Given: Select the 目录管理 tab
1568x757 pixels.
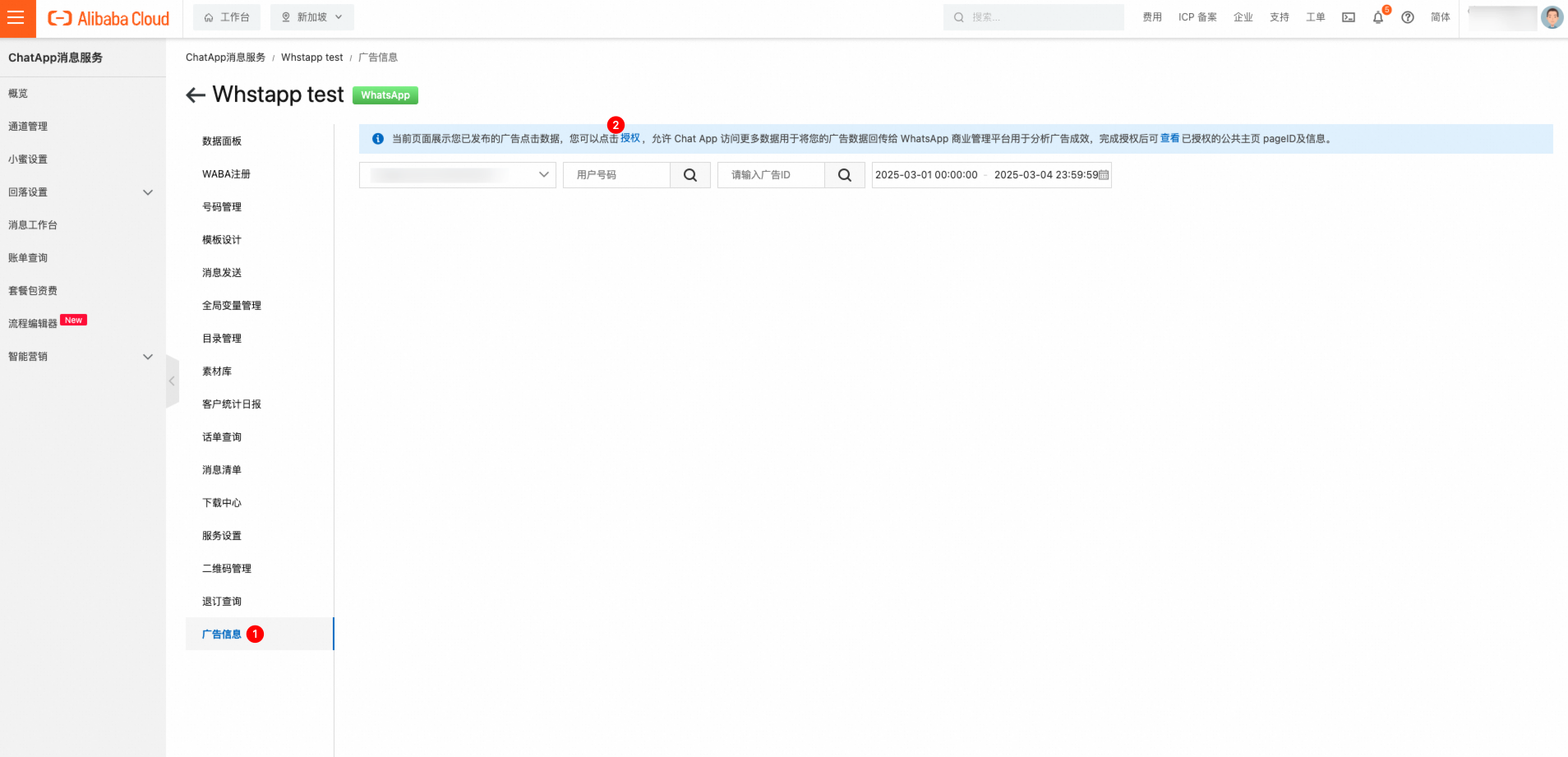Looking at the screenshot, I should pyautogui.click(x=260, y=339).
